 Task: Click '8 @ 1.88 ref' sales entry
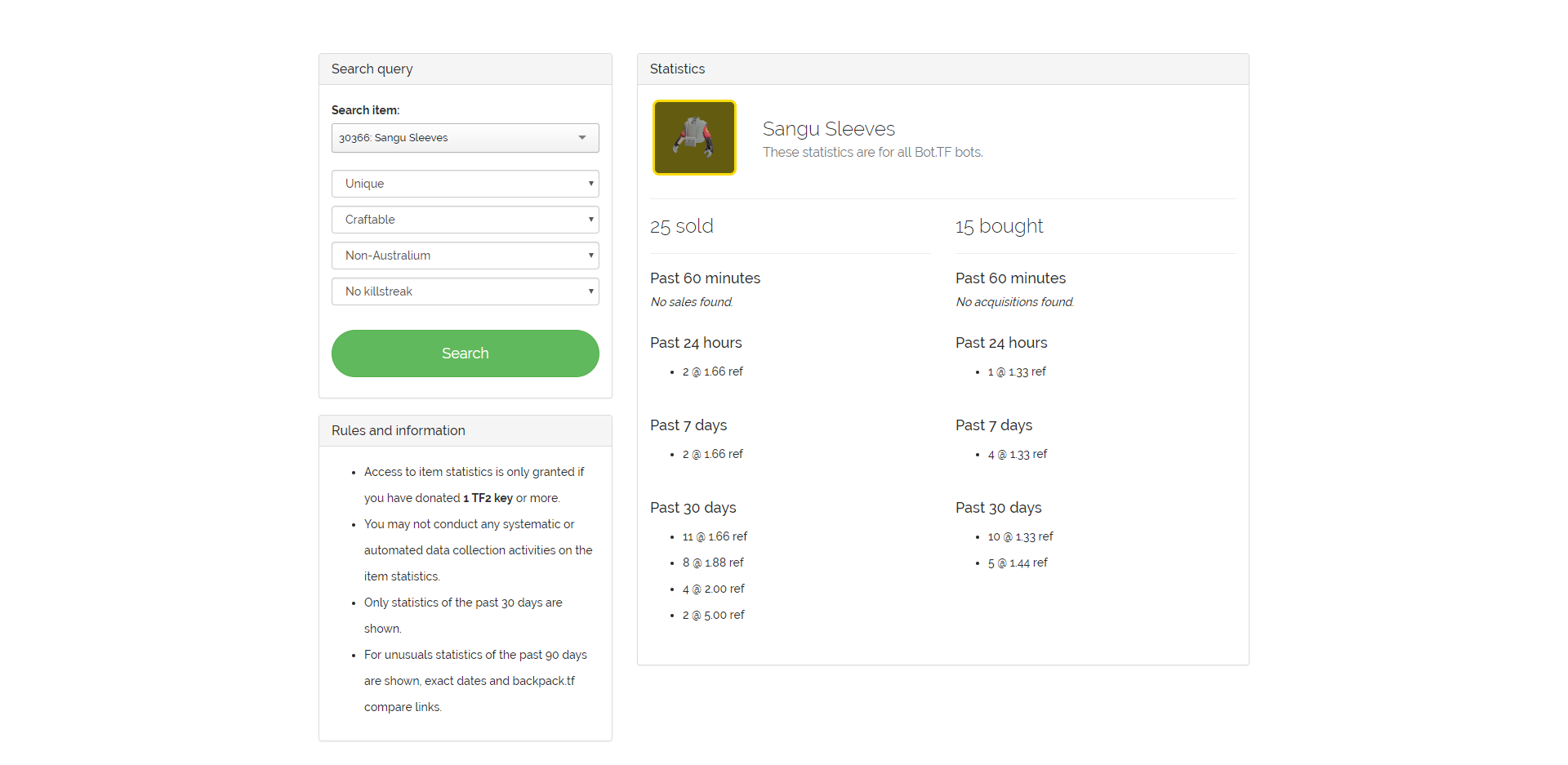tap(713, 563)
